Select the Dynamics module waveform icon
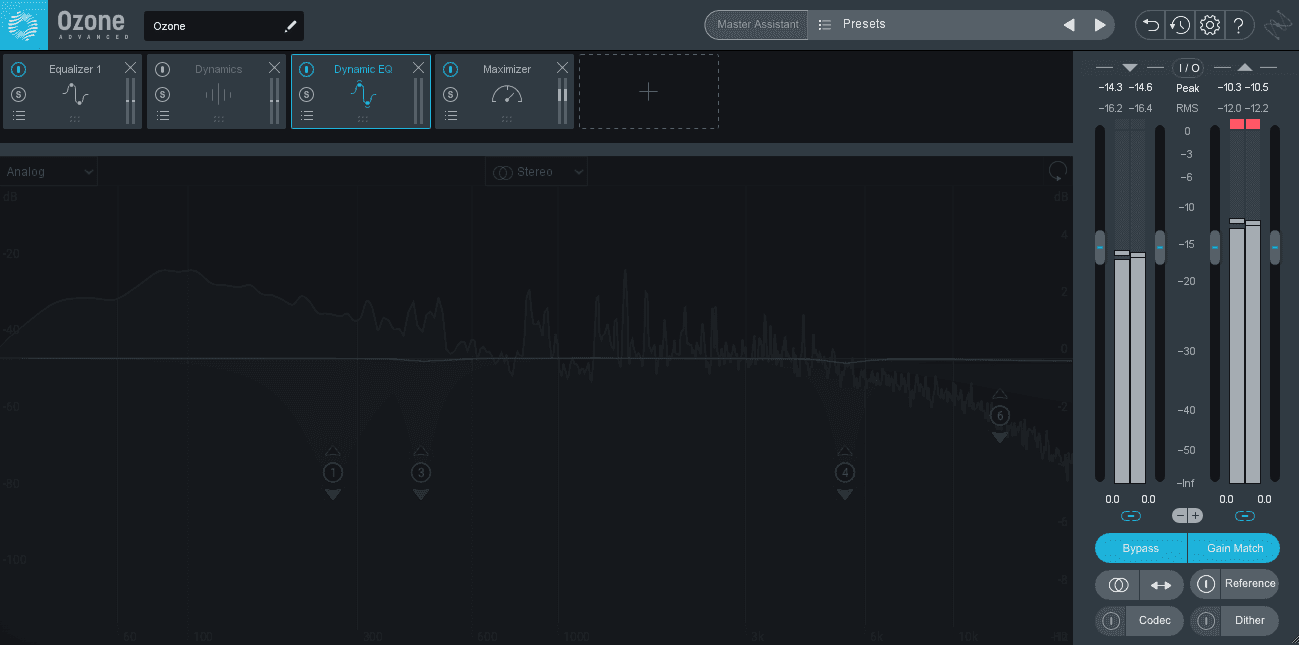Image resolution: width=1299 pixels, height=645 pixels. click(218, 94)
